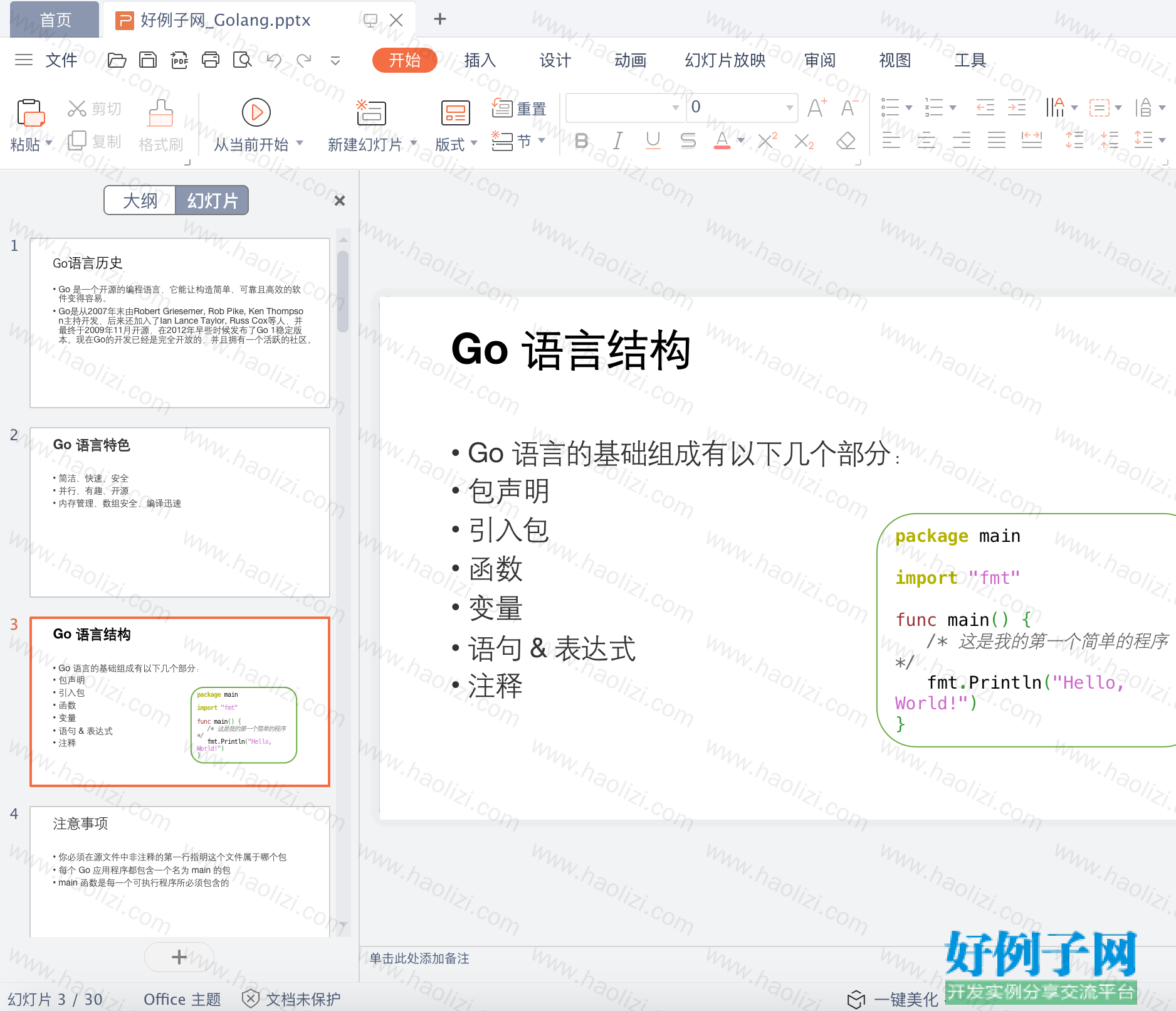Toggle italic formatting
The image size is (1176, 1011).
coord(618,141)
